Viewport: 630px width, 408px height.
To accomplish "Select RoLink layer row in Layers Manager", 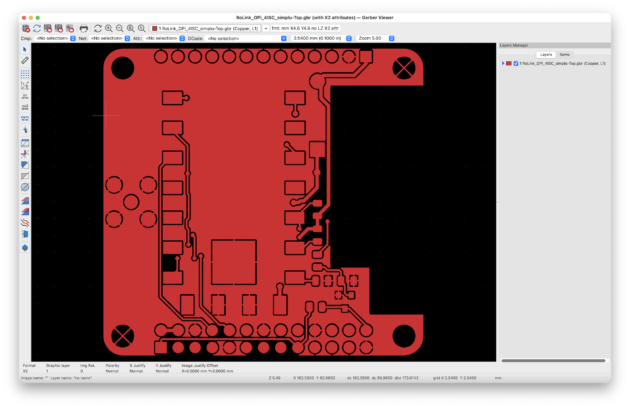I will point(554,64).
